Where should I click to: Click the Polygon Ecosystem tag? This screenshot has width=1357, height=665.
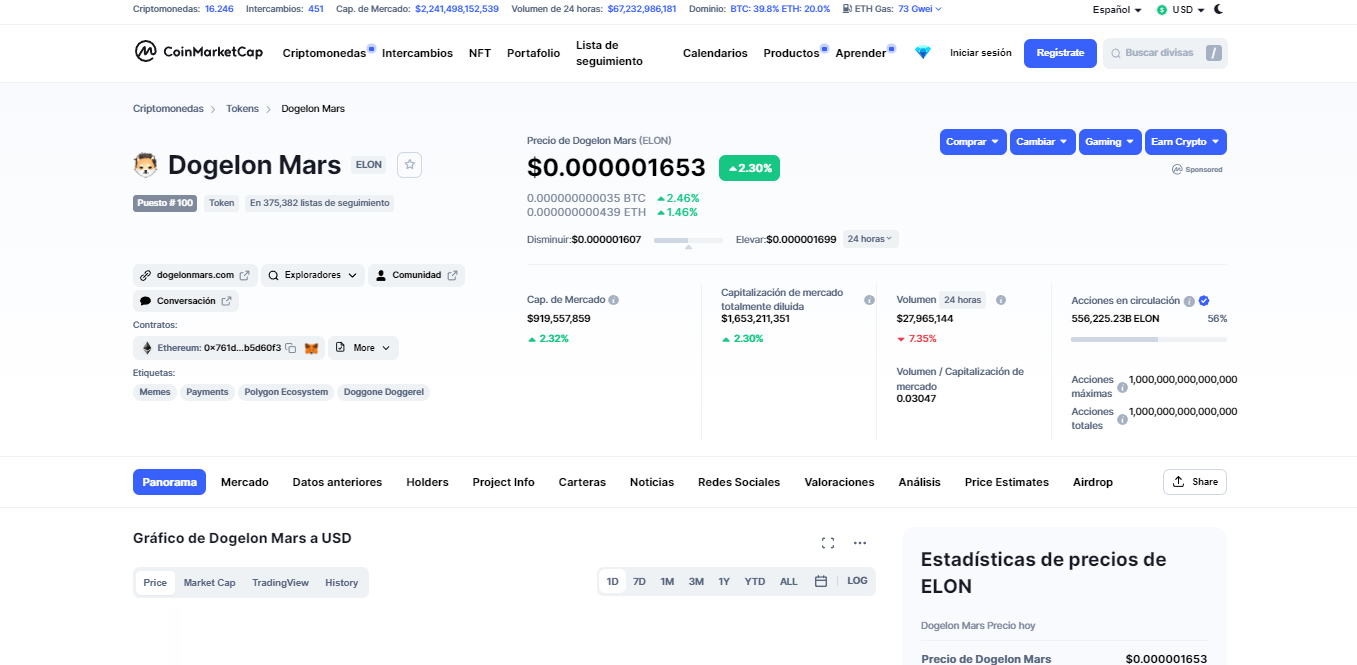286,392
